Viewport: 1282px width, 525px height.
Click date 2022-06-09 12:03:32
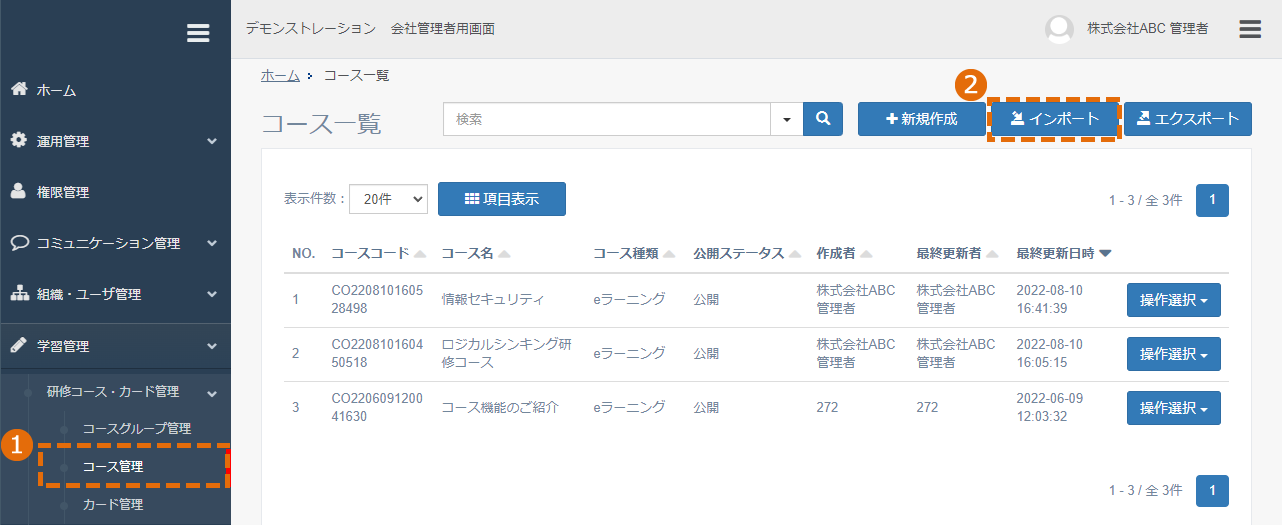point(1050,408)
